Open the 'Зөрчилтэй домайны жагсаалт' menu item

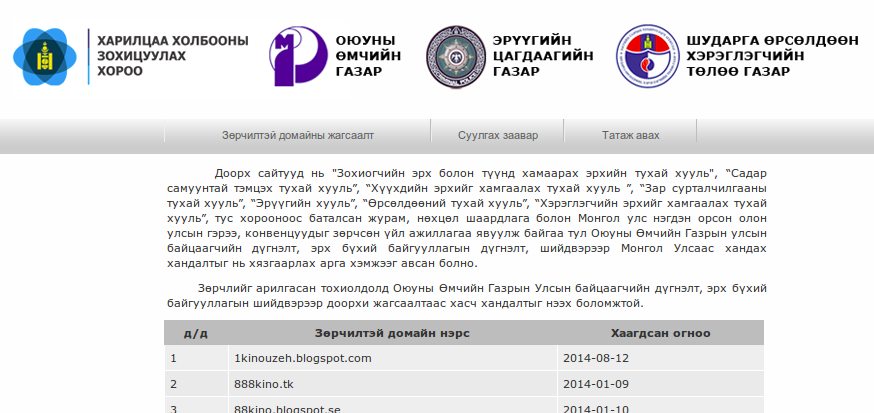(x=297, y=136)
